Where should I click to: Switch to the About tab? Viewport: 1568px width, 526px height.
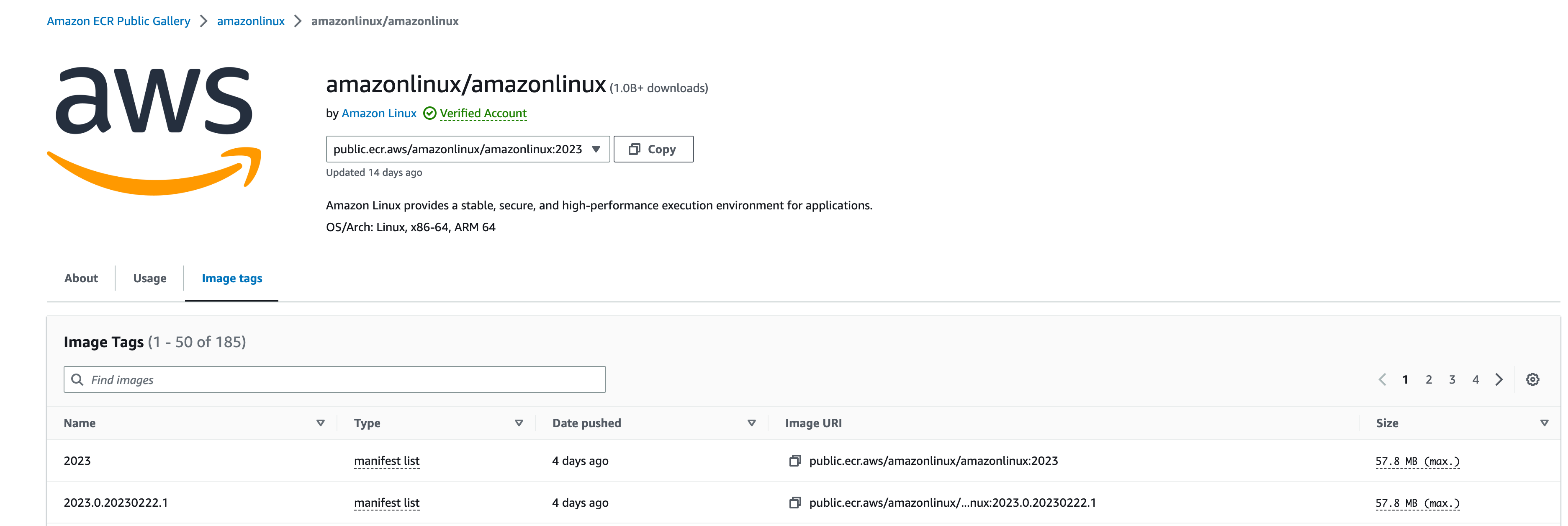pos(81,278)
